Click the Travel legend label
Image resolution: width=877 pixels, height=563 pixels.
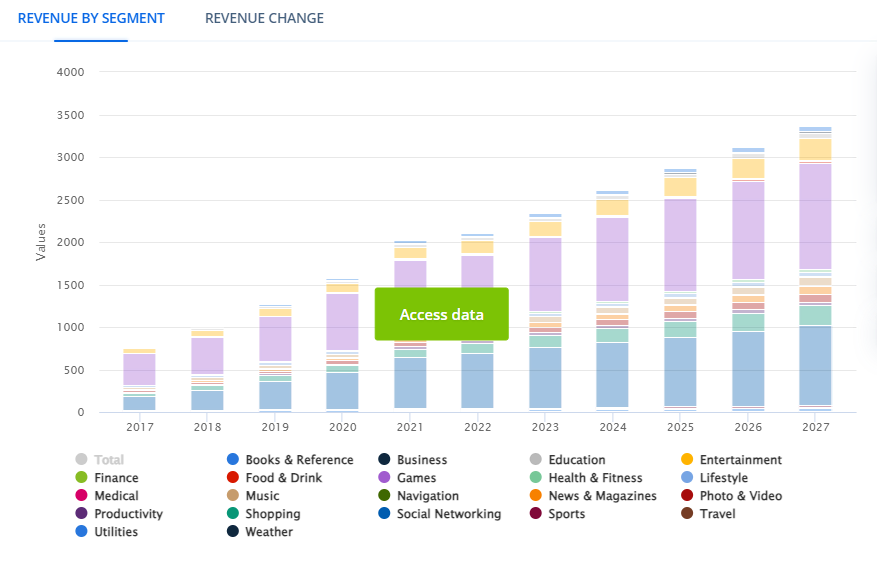[717, 514]
